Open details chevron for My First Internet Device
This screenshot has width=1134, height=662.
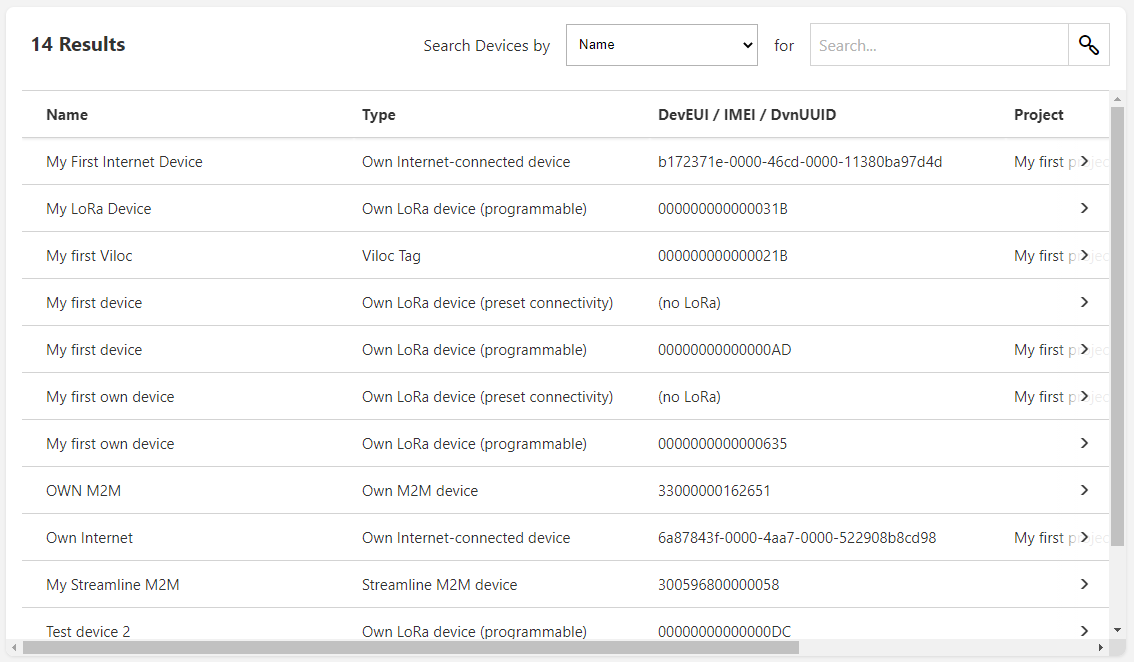click(x=1084, y=161)
